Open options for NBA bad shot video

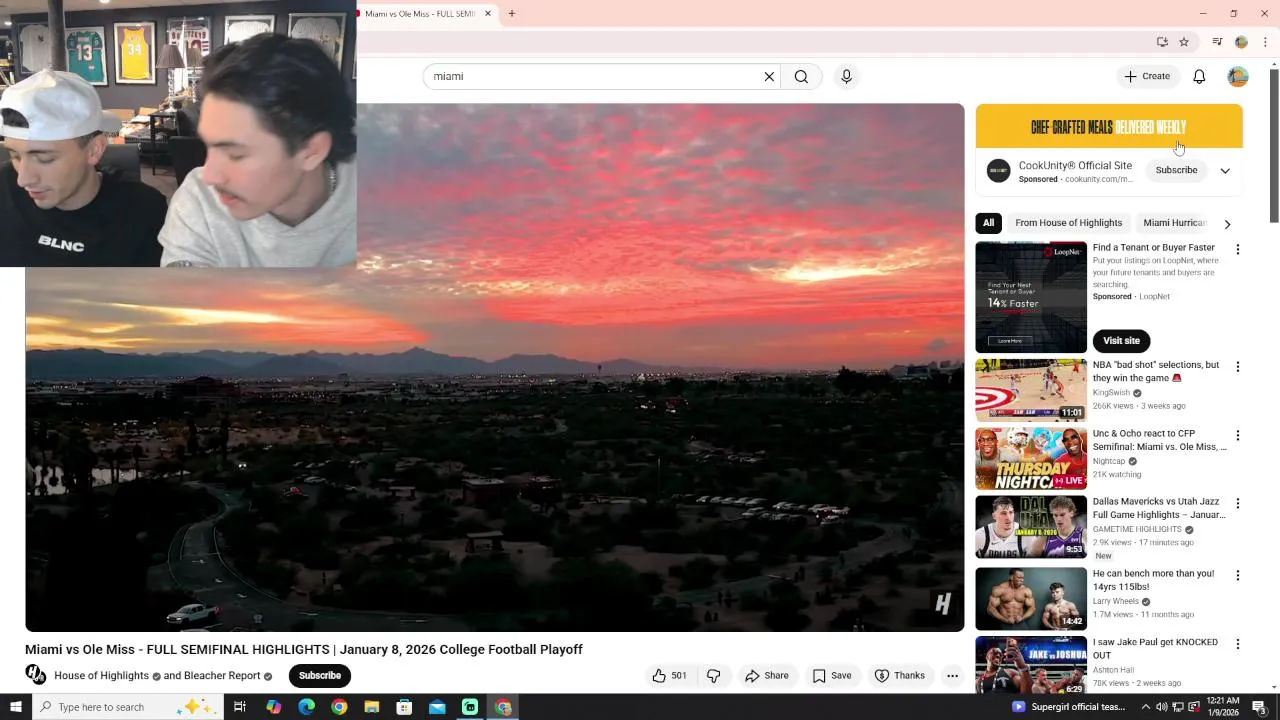pyautogui.click(x=1238, y=367)
